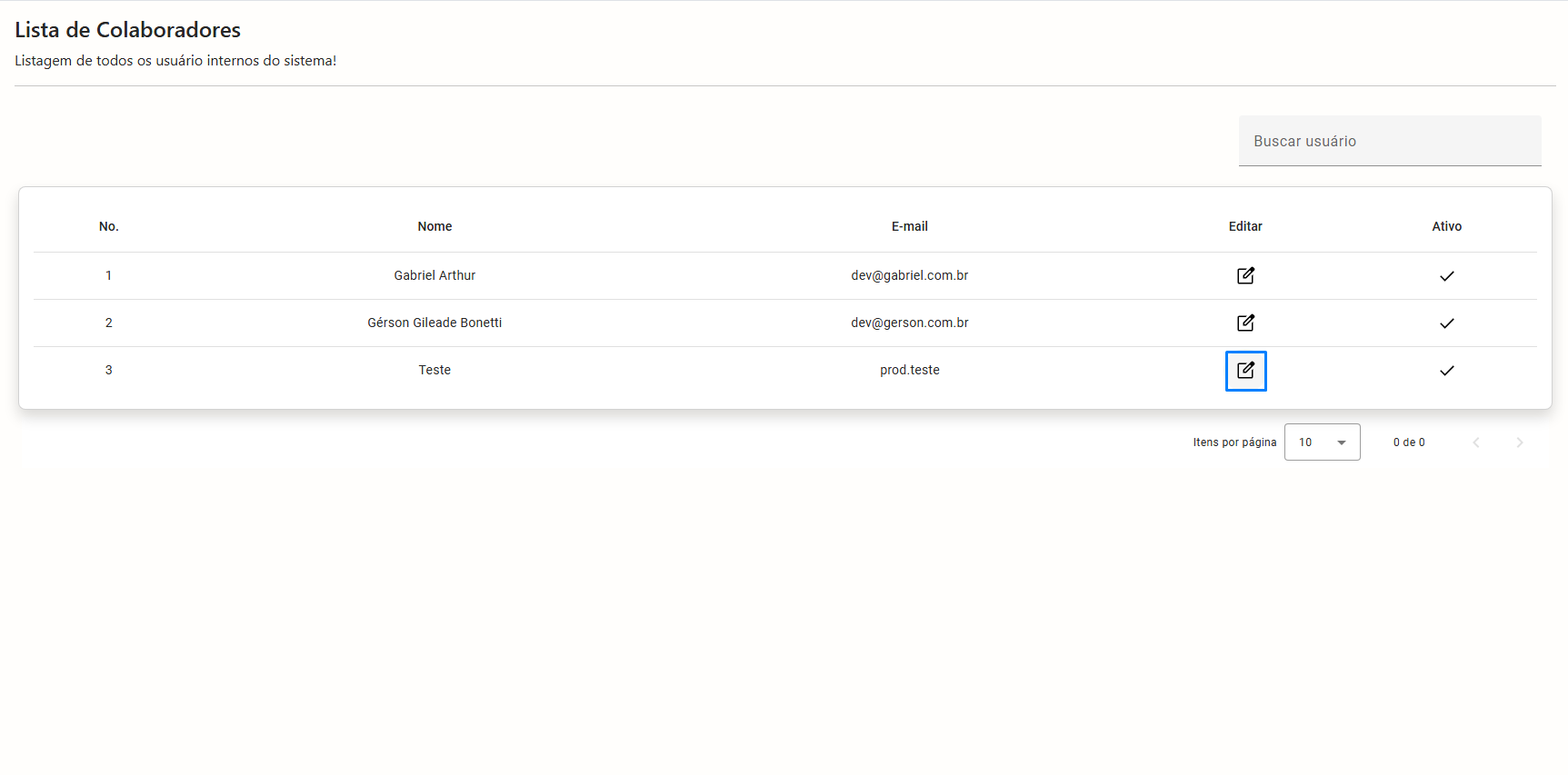Click the Editar column header
The width and height of the screenshot is (1568, 775).
pyautogui.click(x=1245, y=226)
